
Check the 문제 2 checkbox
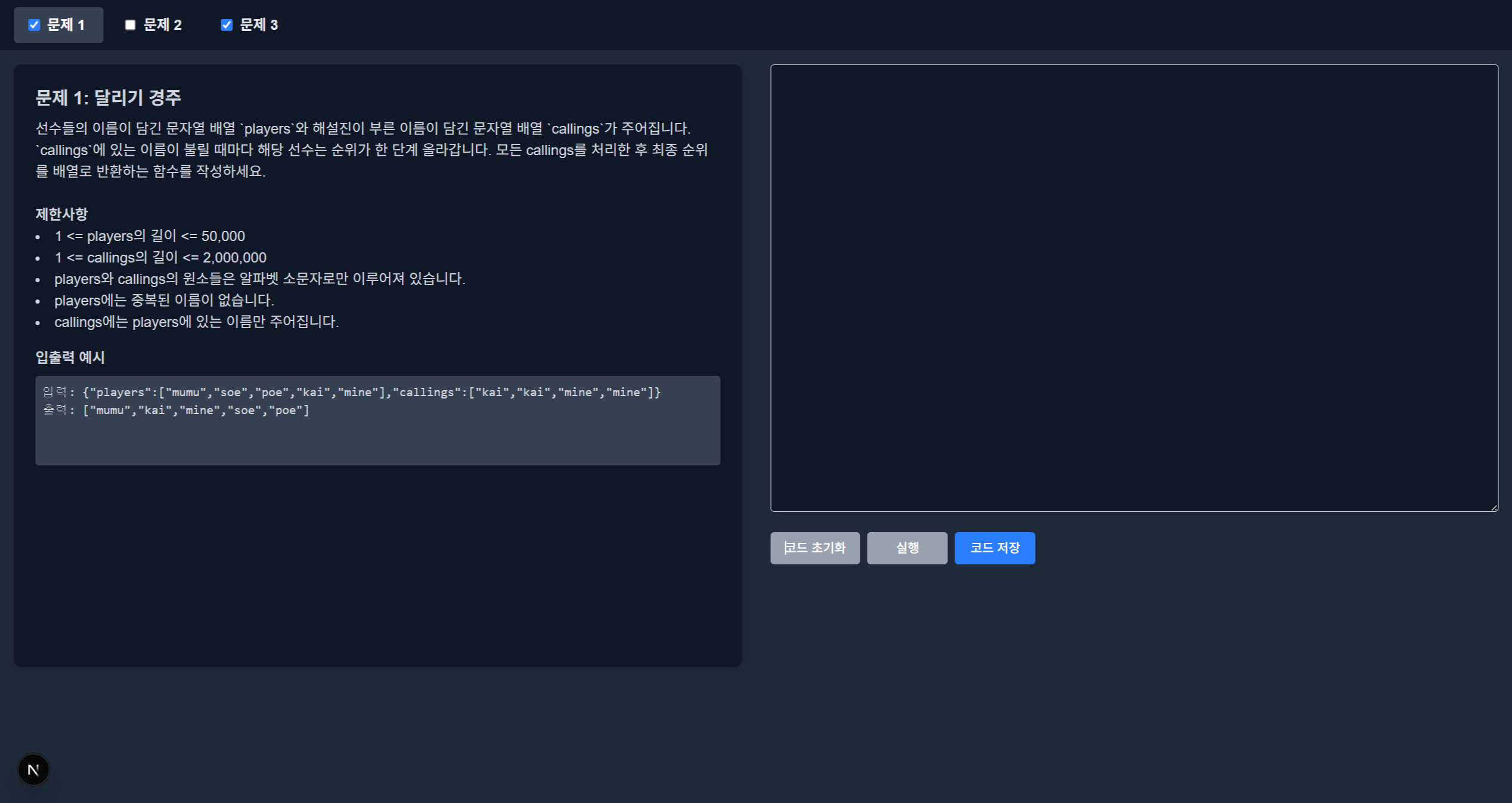tap(130, 25)
